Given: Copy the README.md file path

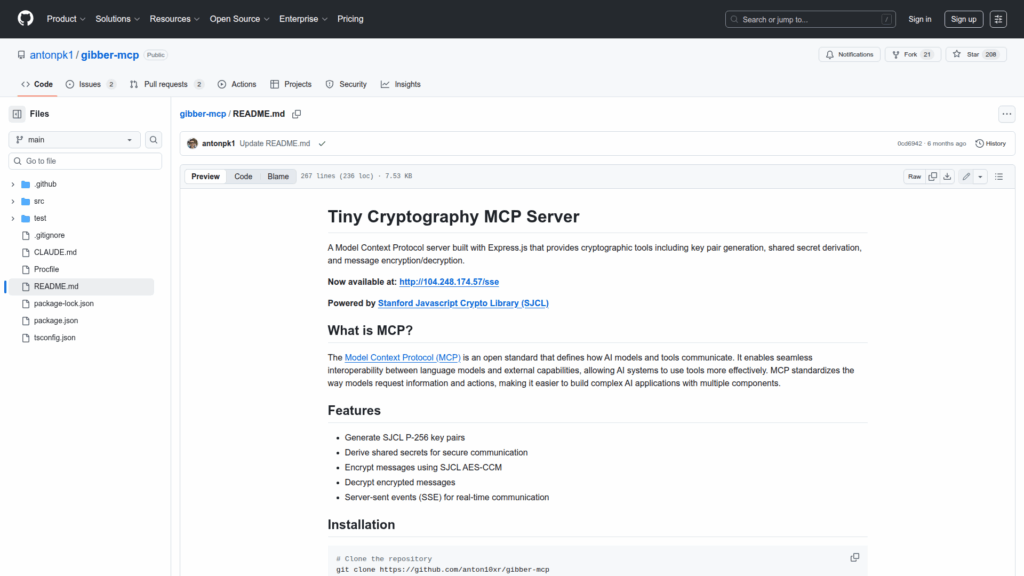Looking at the screenshot, I should (x=297, y=114).
